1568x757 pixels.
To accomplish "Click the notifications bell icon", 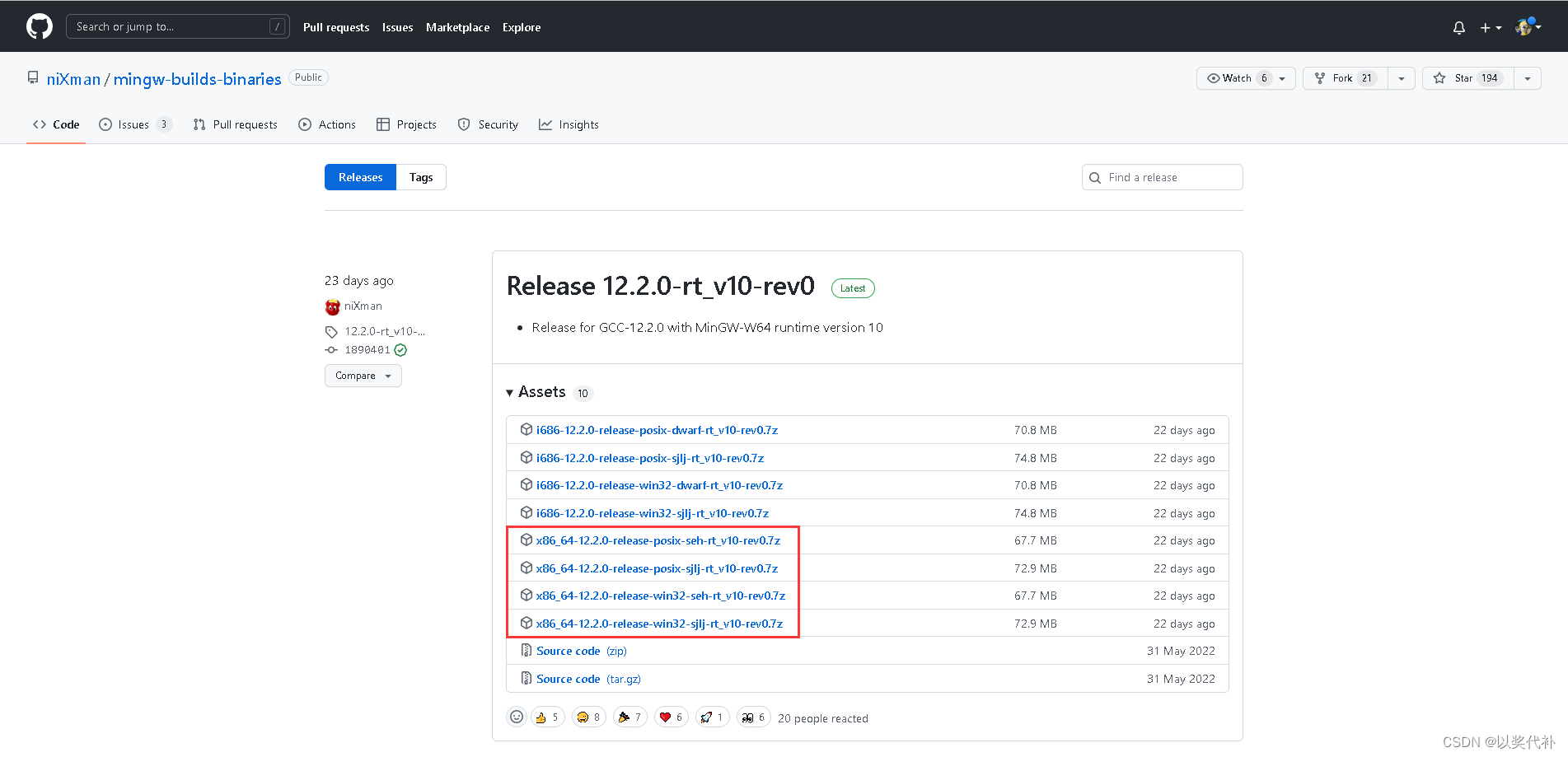I will [1458, 27].
